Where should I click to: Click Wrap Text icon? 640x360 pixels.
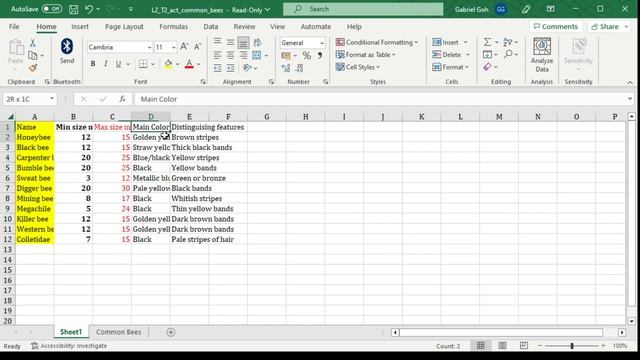tap(258, 42)
